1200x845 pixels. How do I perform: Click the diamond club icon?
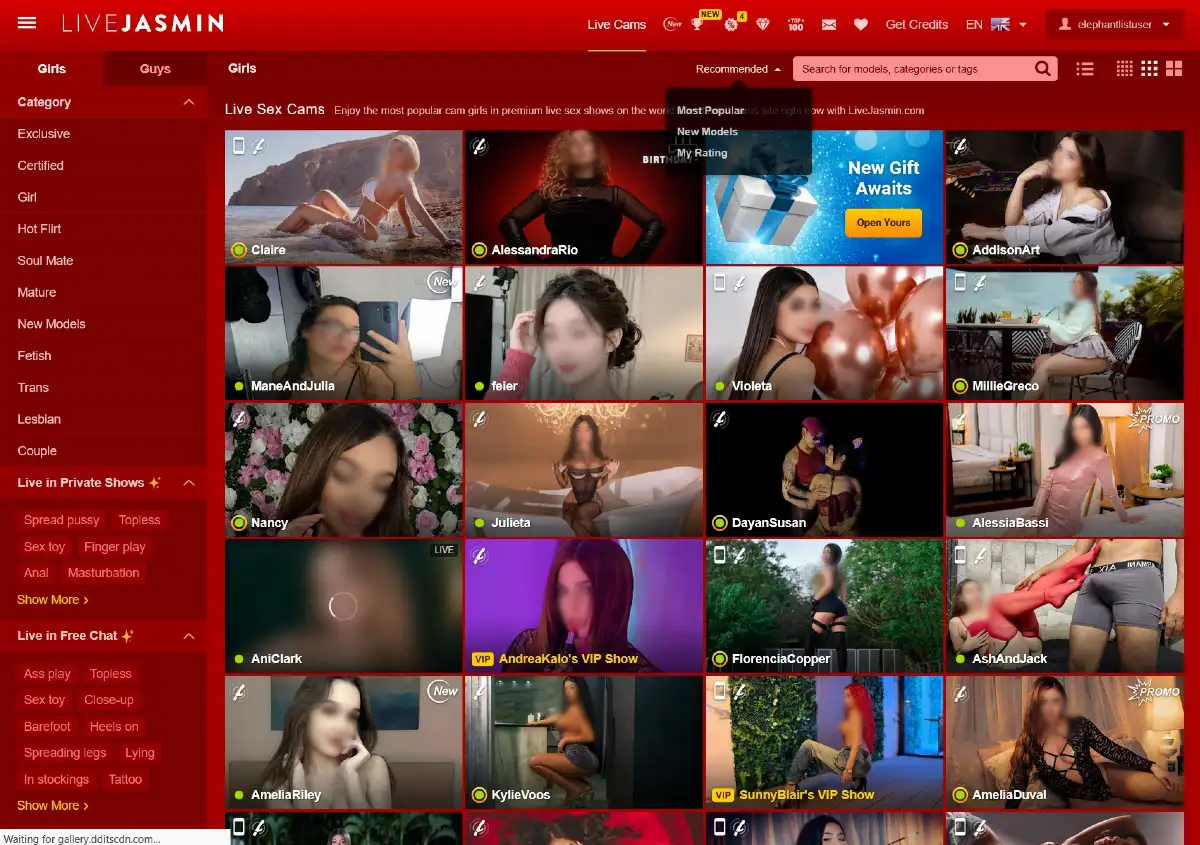763,24
